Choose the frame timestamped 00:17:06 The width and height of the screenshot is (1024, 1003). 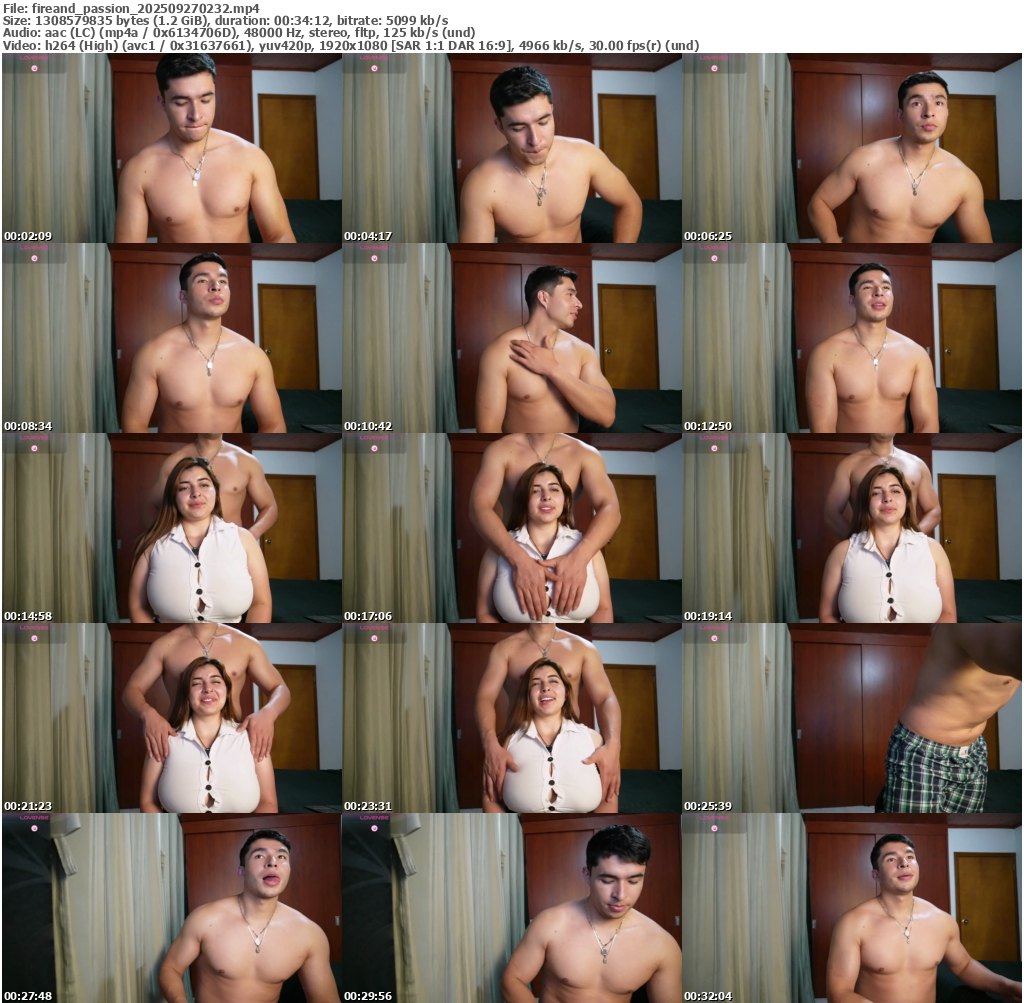click(x=512, y=528)
